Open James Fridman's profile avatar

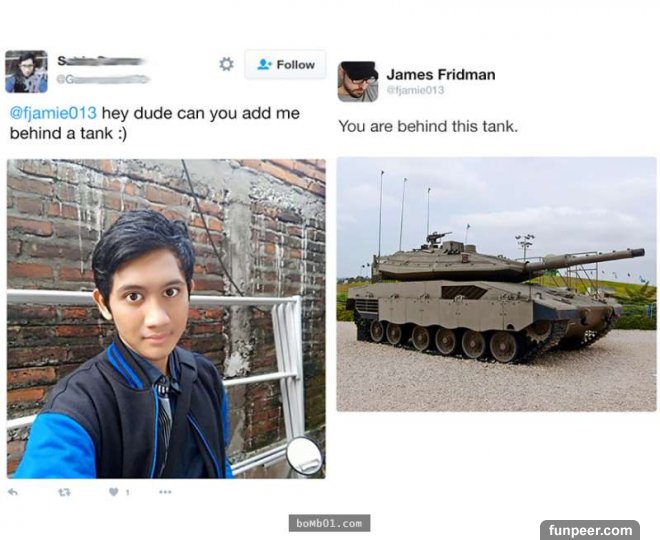click(358, 82)
